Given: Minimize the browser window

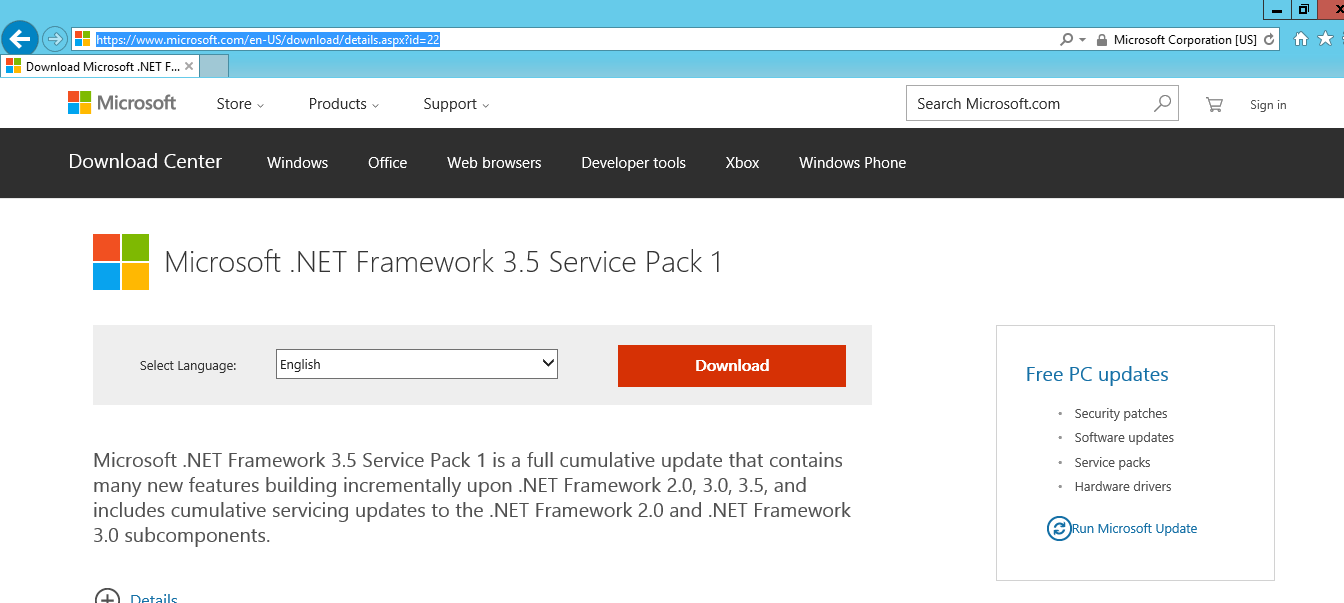Looking at the screenshot, I should pyautogui.click(x=1277, y=10).
